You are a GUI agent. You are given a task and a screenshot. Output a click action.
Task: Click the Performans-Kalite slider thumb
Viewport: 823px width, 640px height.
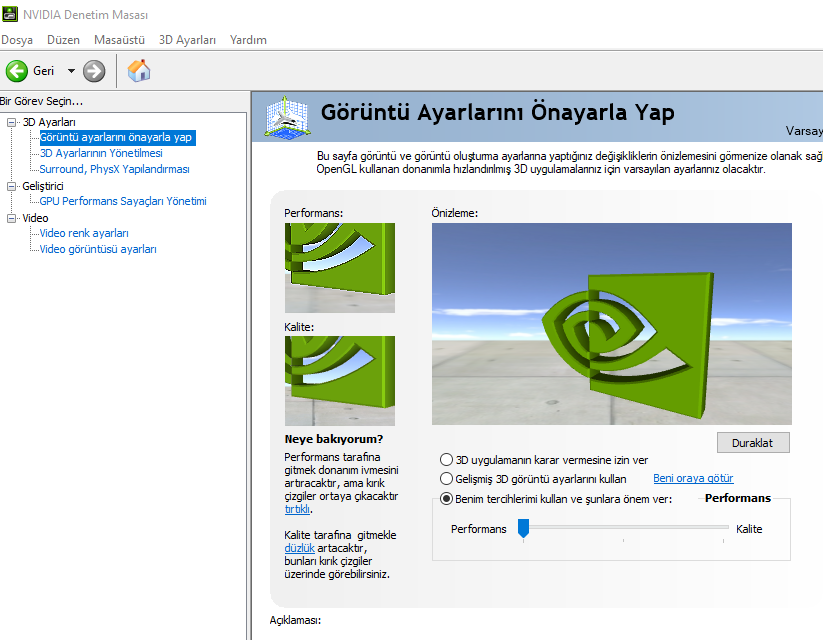[x=523, y=528]
